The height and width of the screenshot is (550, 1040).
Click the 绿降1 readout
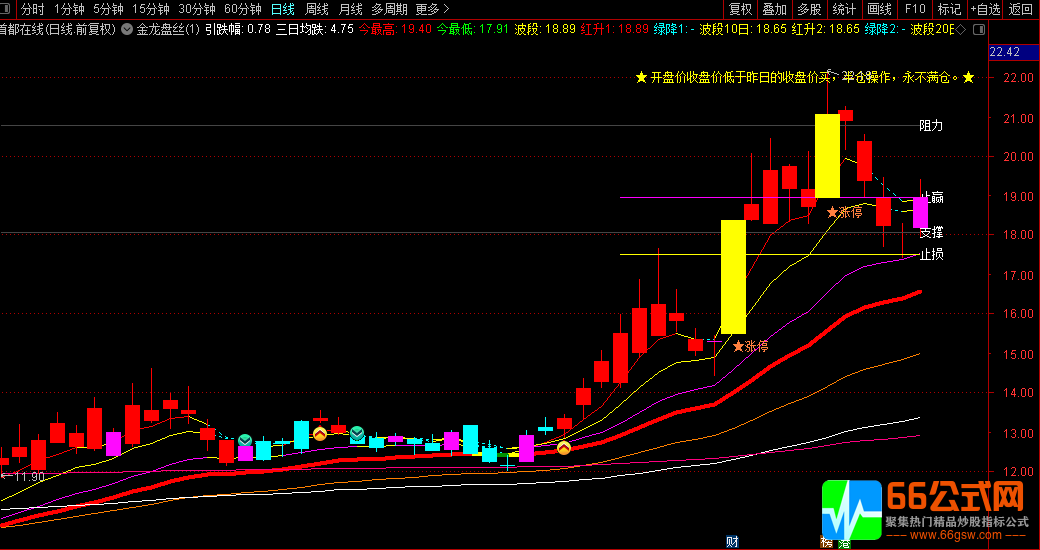[x=674, y=29]
